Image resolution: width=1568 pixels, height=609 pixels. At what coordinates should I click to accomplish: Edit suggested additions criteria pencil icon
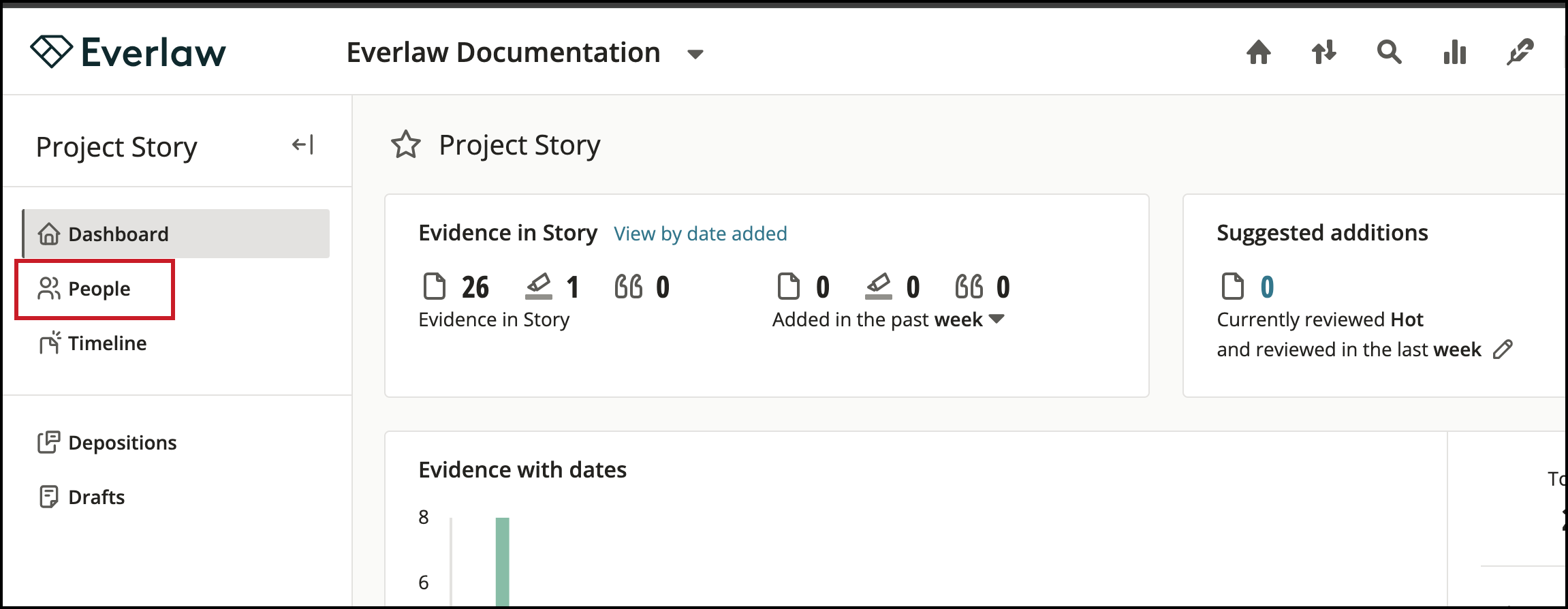point(1503,349)
